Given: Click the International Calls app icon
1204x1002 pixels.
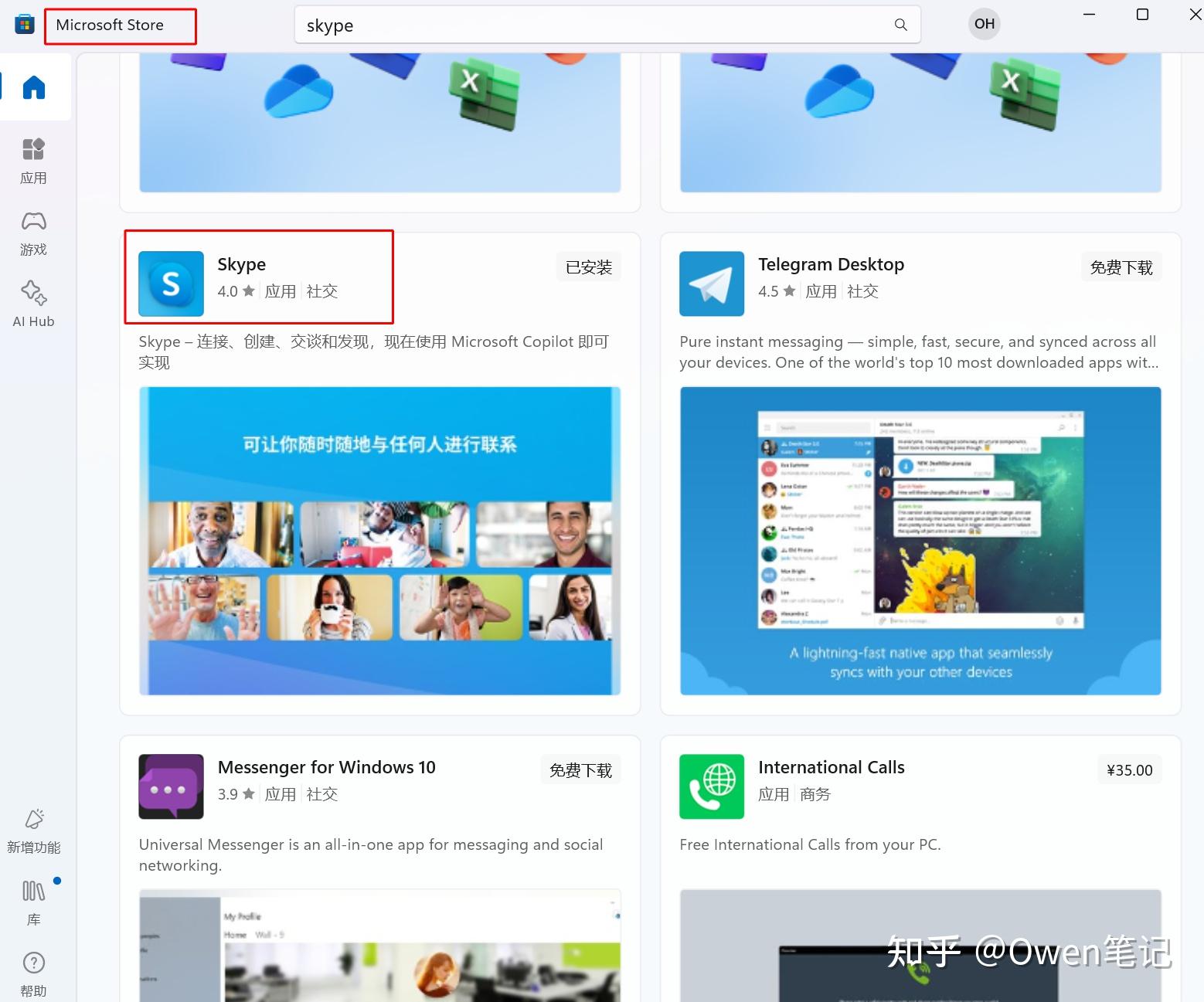Looking at the screenshot, I should pyautogui.click(x=712, y=786).
